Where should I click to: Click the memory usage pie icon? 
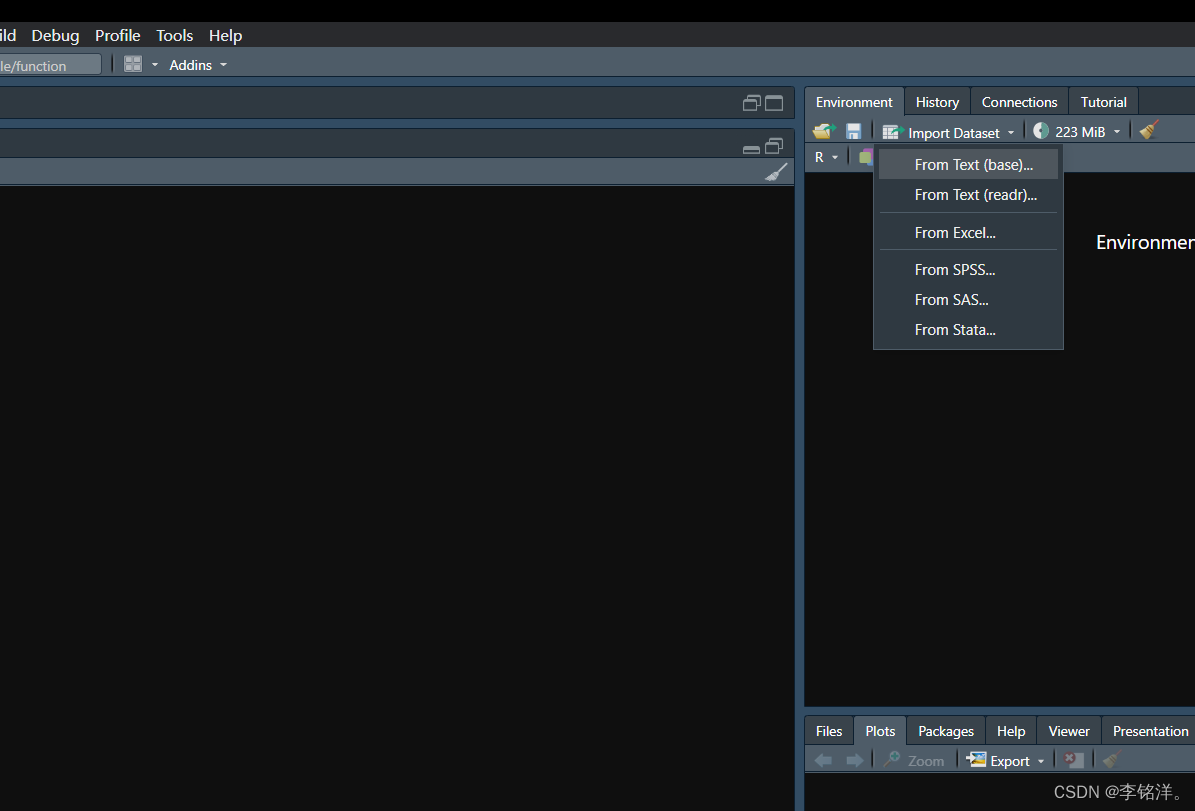pos(1041,131)
